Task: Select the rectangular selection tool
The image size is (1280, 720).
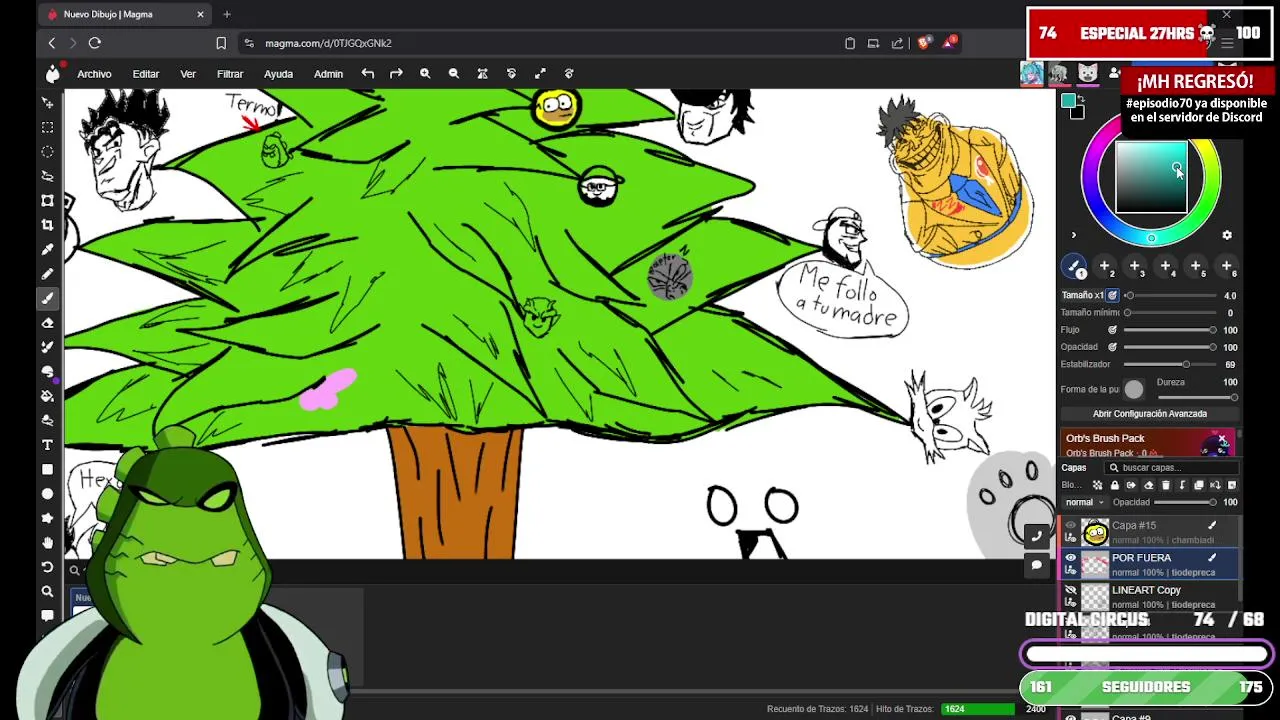Action: click(47, 128)
